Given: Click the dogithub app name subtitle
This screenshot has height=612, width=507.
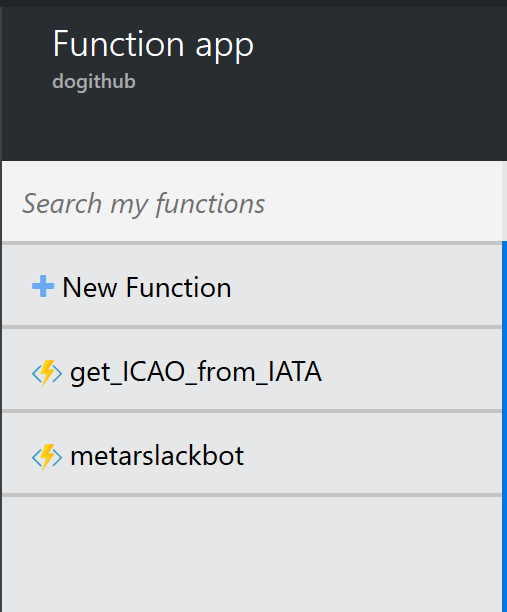Looking at the screenshot, I should point(94,82).
